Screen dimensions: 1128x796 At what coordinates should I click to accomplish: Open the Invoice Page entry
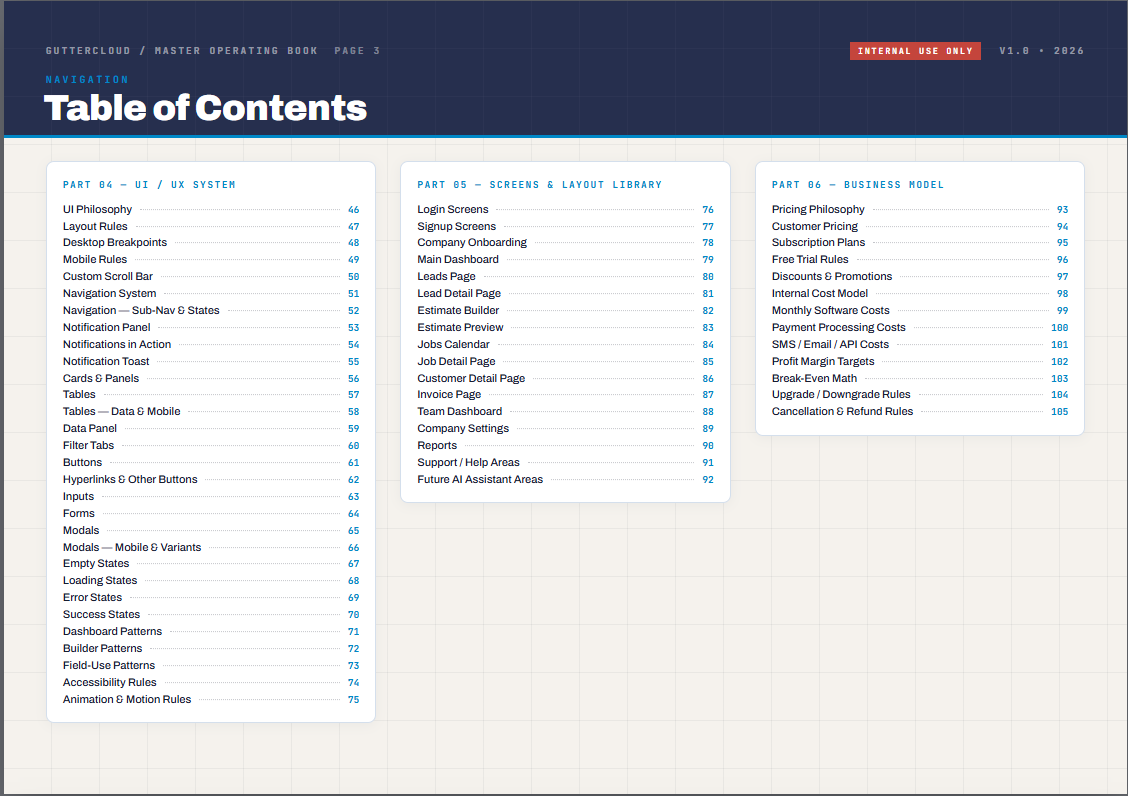[x=565, y=394]
